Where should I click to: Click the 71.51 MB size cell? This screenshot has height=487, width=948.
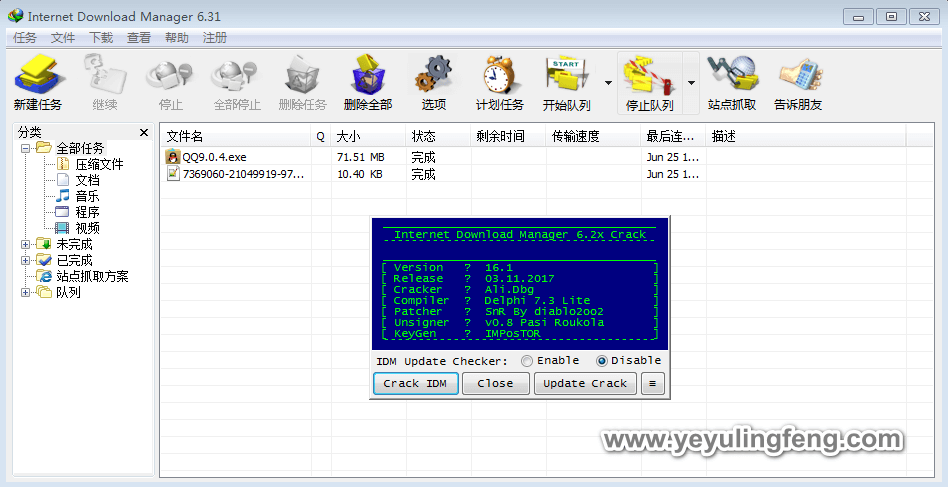(x=361, y=157)
